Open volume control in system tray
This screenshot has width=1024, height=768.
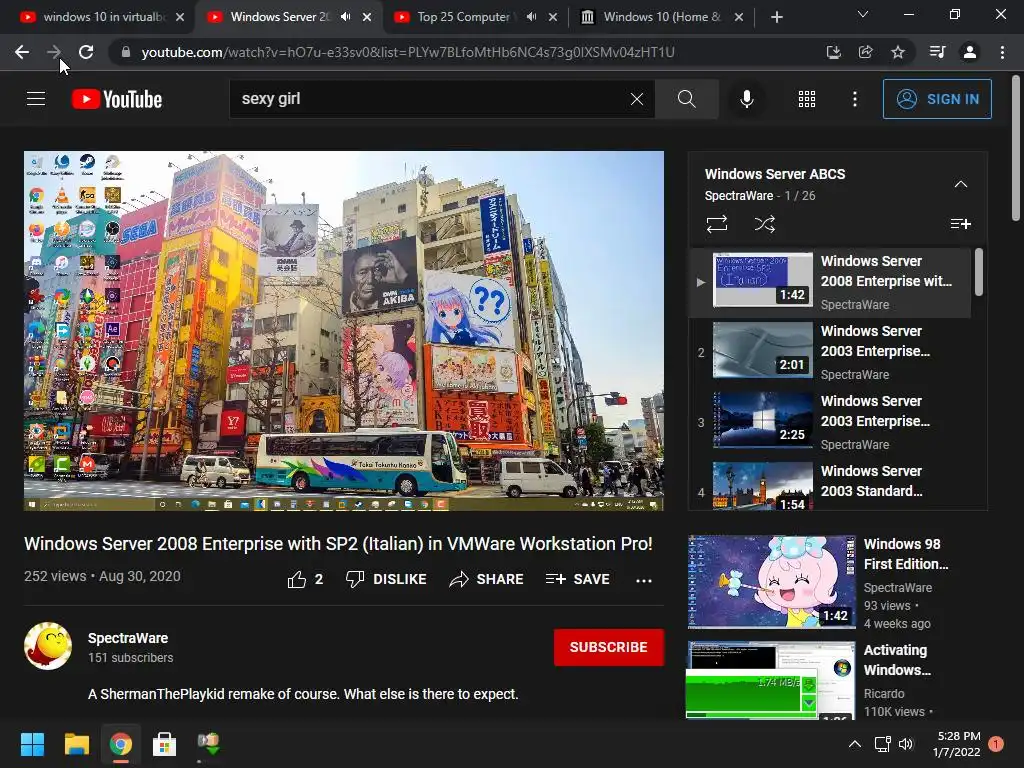point(906,744)
